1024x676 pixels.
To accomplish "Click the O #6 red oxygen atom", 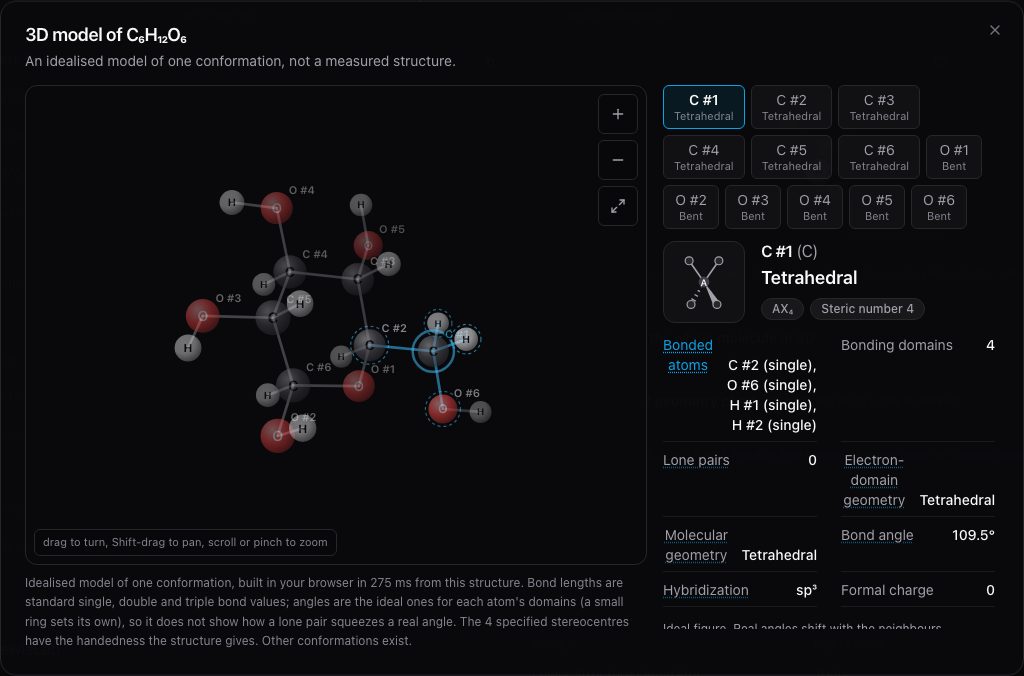I will (443, 409).
